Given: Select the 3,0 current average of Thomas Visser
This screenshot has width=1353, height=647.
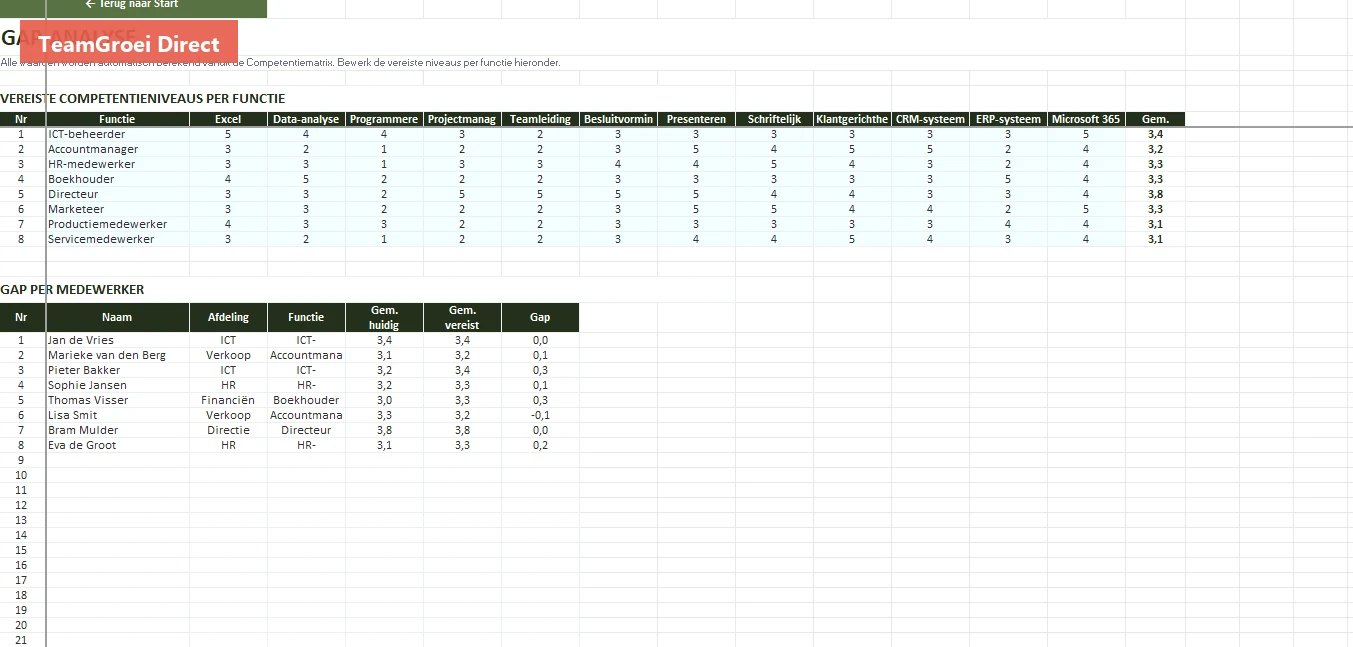Looking at the screenshot, I should pyautogui.click(x=384, y=400).
